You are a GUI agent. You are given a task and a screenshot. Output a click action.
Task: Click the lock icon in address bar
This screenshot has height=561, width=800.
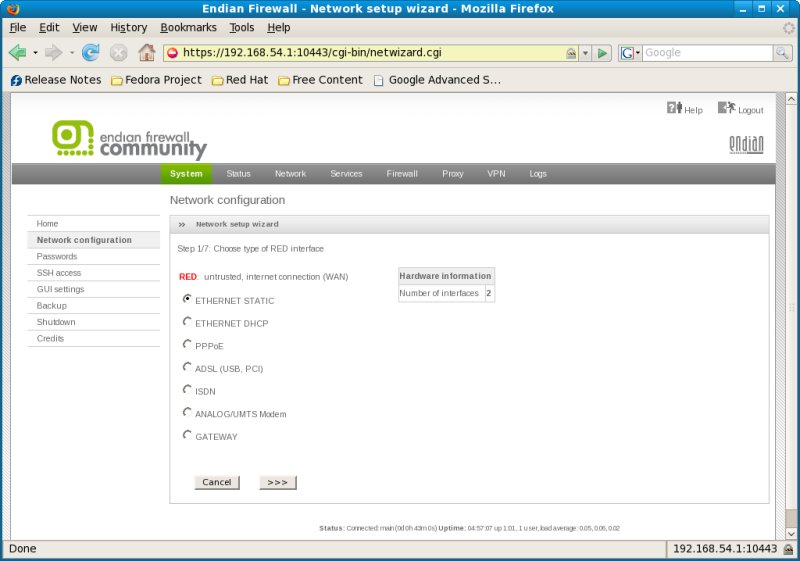click(x=571, y=53)
